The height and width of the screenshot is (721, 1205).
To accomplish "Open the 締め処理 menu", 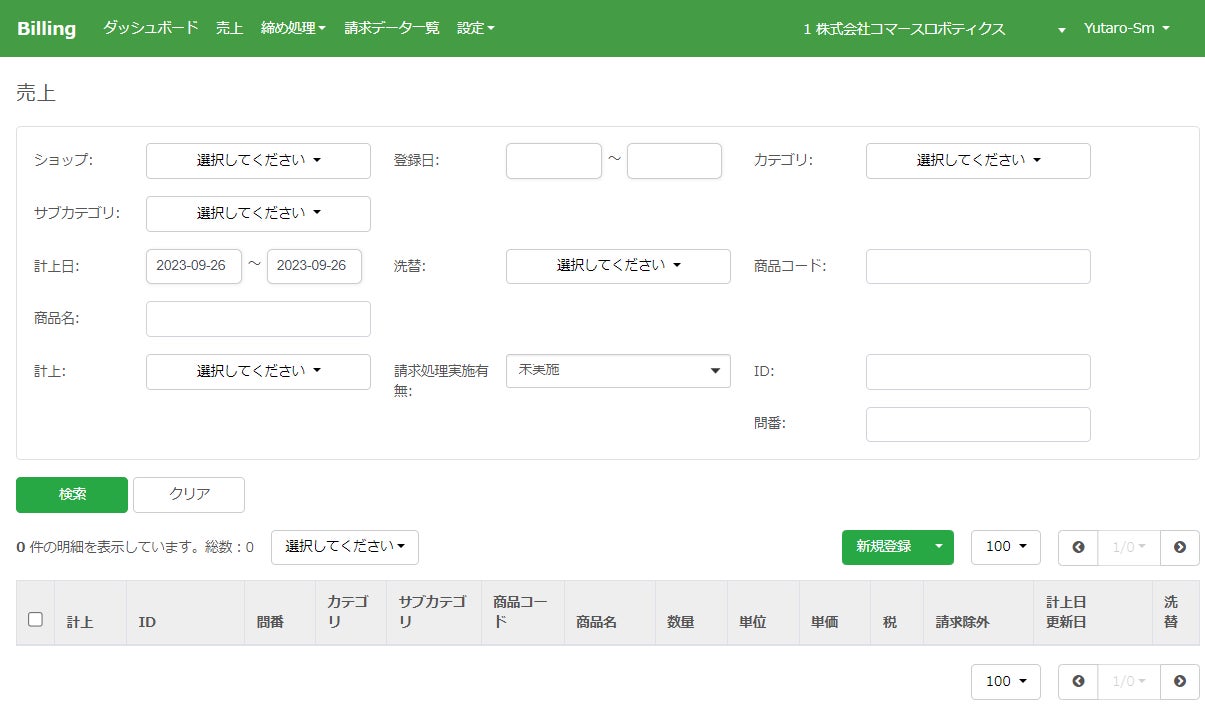I will pos(293,28).
